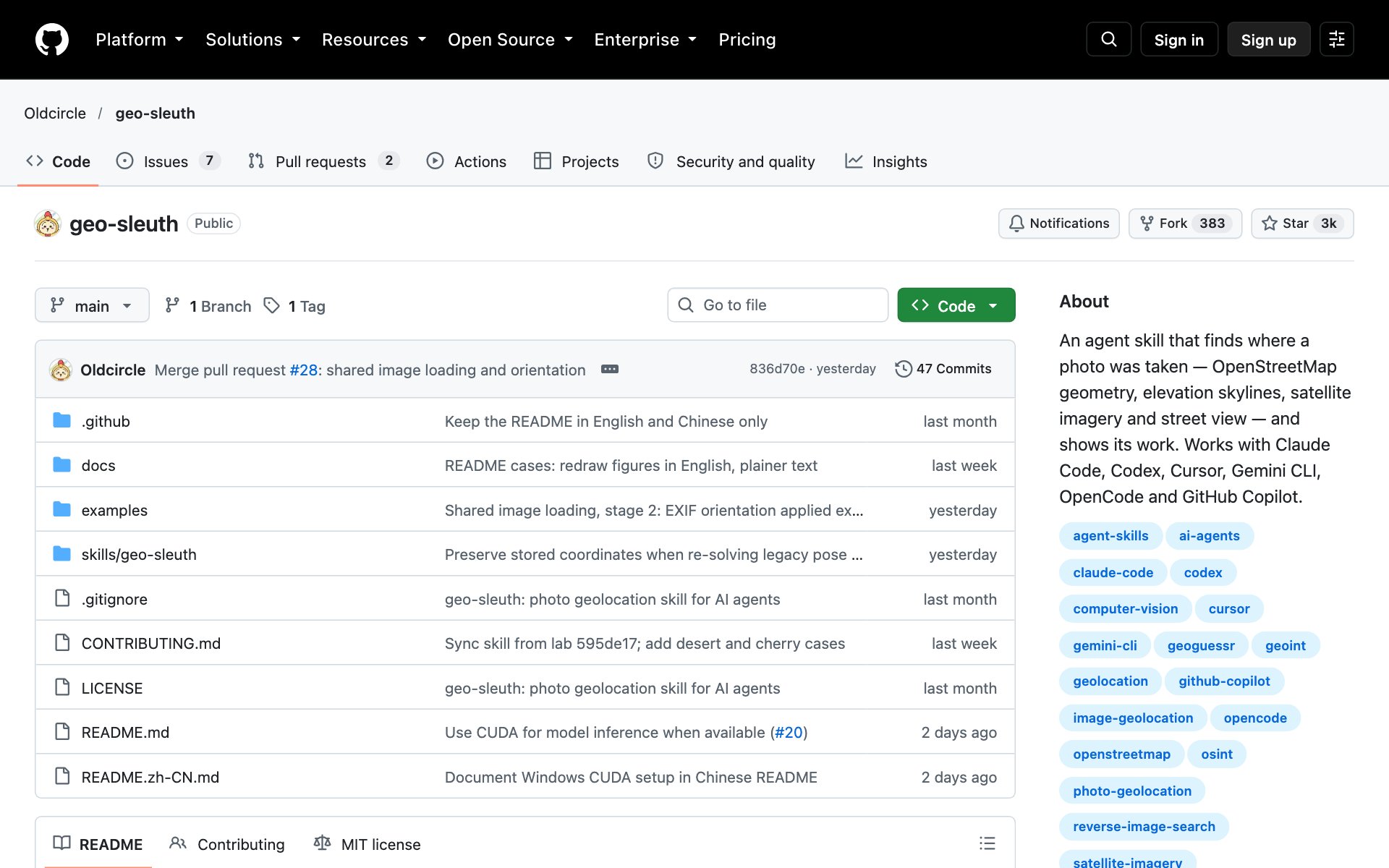
Task: Expand commit message ellipsis icon
Action: tap(610, 369)
